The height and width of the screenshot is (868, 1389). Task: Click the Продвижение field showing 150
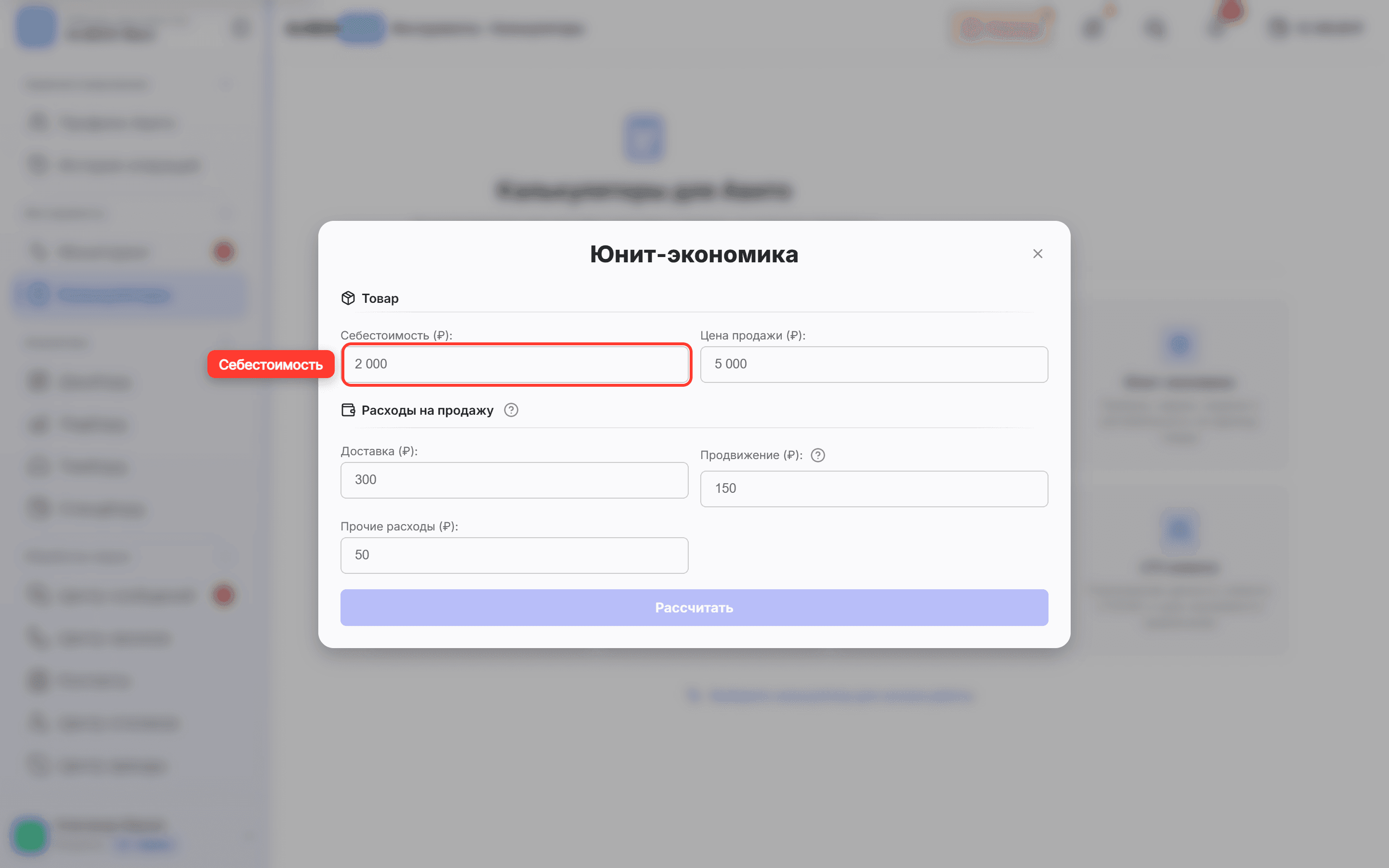[x=873, y=488]
